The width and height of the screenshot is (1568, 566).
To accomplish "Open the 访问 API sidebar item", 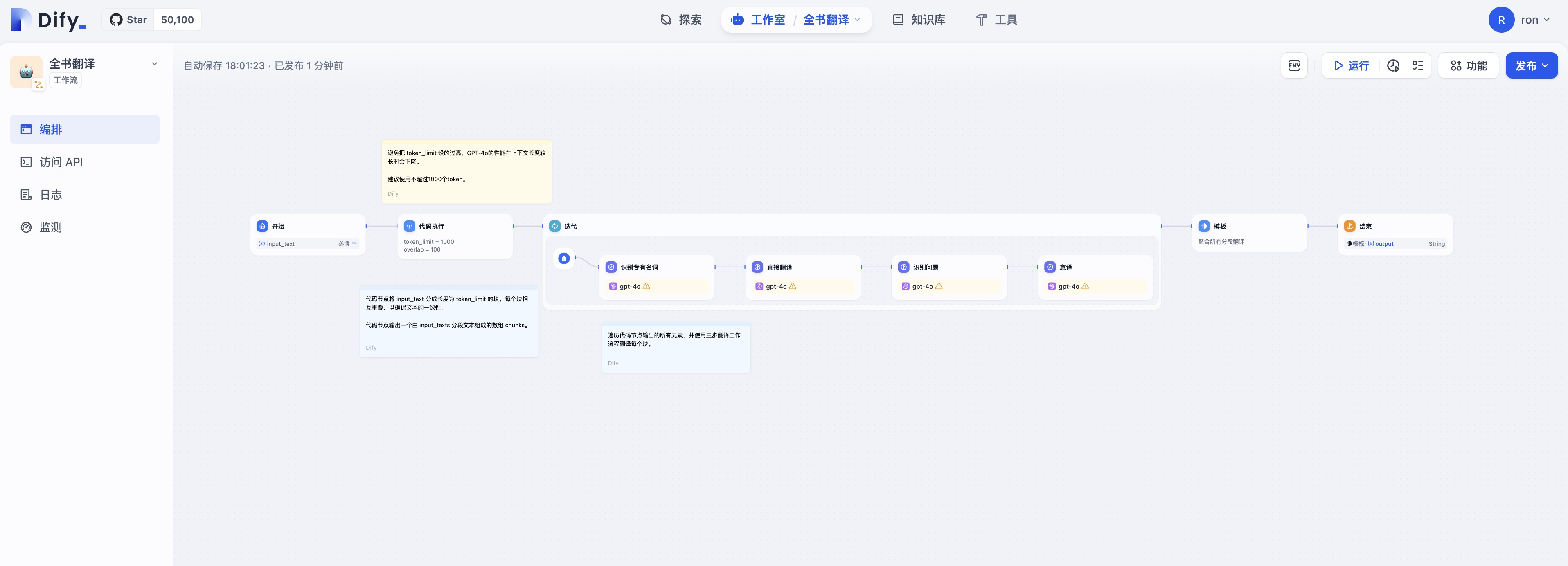I will click(x=61, y=162).
